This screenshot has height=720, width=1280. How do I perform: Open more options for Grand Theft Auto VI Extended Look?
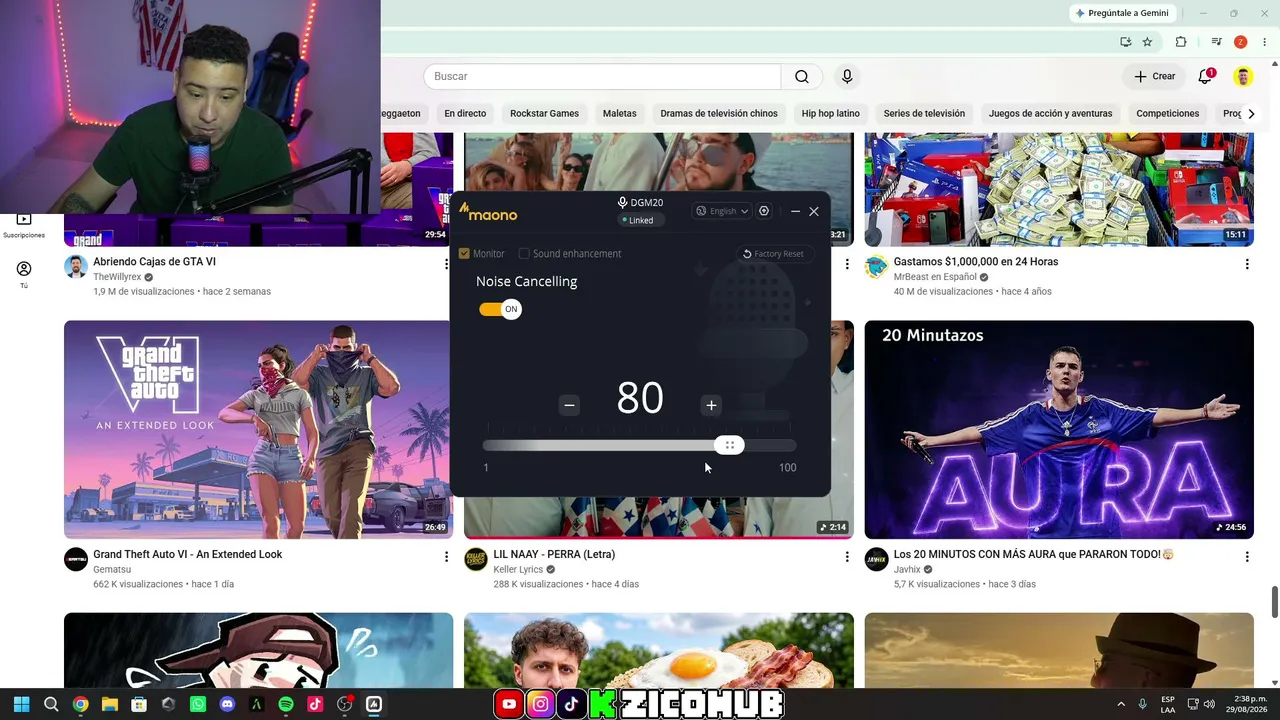(x=446, y=557)
